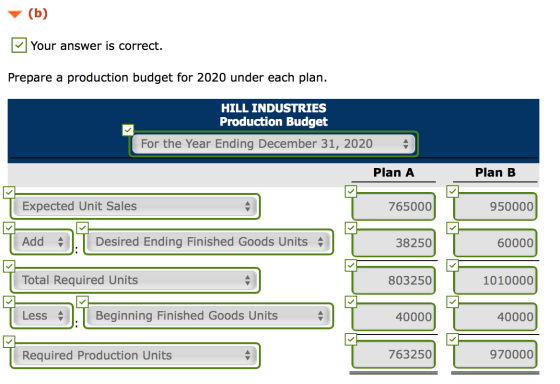The height and width of the screenshot is (384, 560).
Task: Click the Plan B column header
Action: pos(495,173)
